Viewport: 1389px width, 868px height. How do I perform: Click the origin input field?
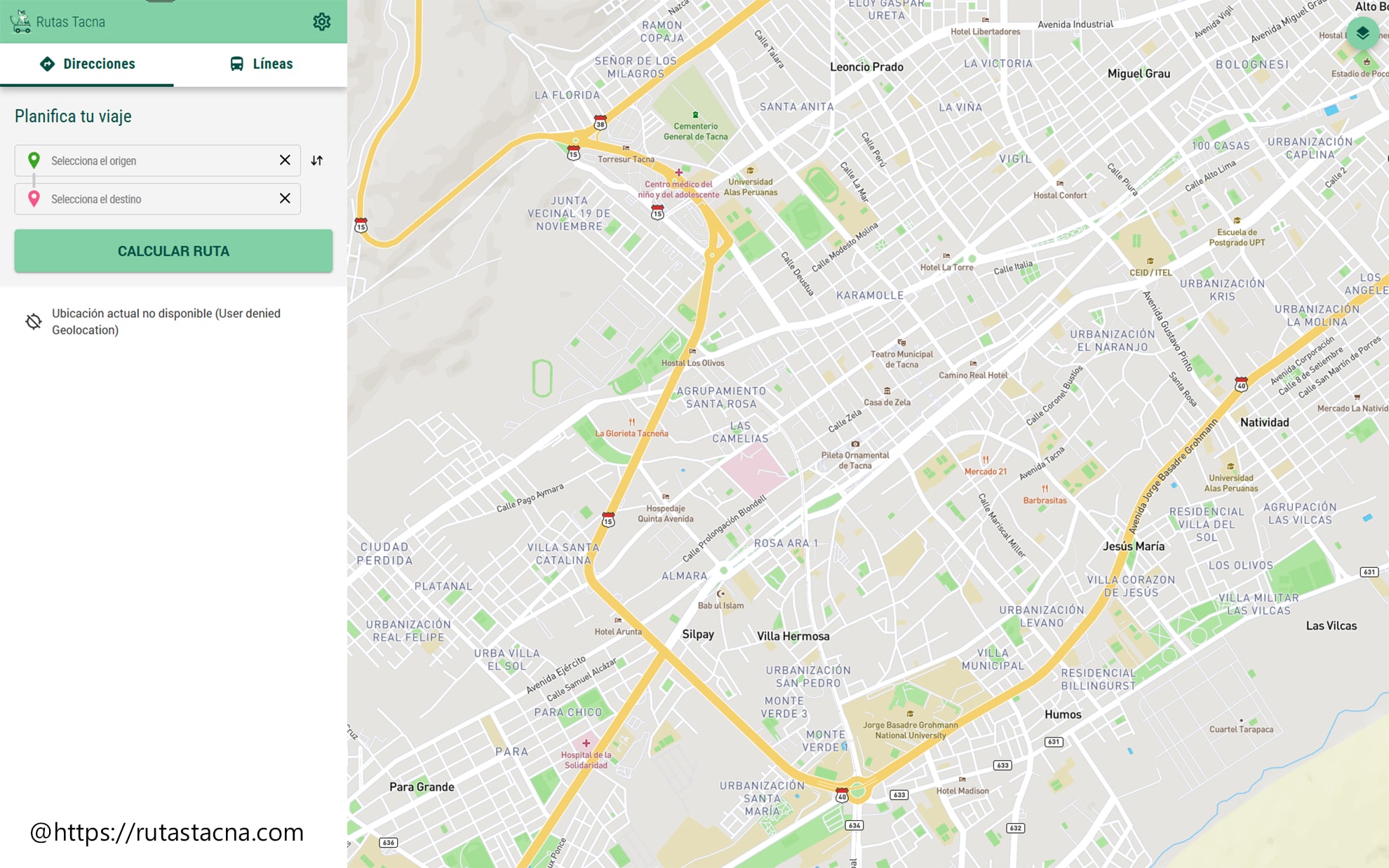158,161
